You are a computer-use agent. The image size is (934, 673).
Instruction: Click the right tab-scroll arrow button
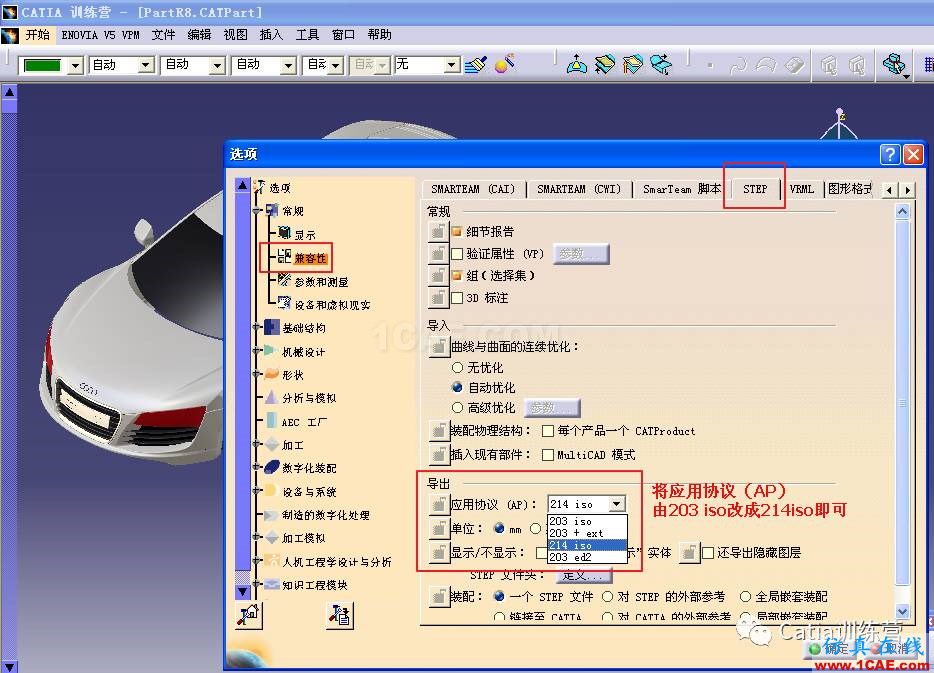pos(907,190)
